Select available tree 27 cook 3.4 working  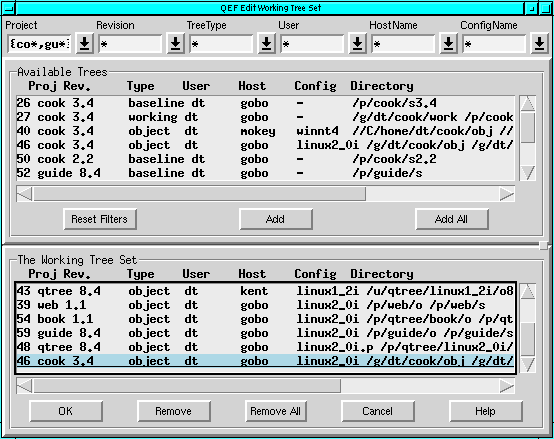tap(265, 117)
